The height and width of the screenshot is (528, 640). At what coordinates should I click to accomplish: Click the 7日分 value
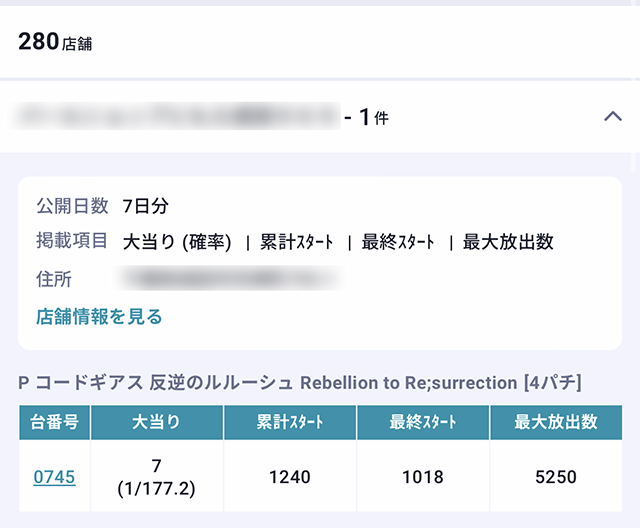[146, 207]
